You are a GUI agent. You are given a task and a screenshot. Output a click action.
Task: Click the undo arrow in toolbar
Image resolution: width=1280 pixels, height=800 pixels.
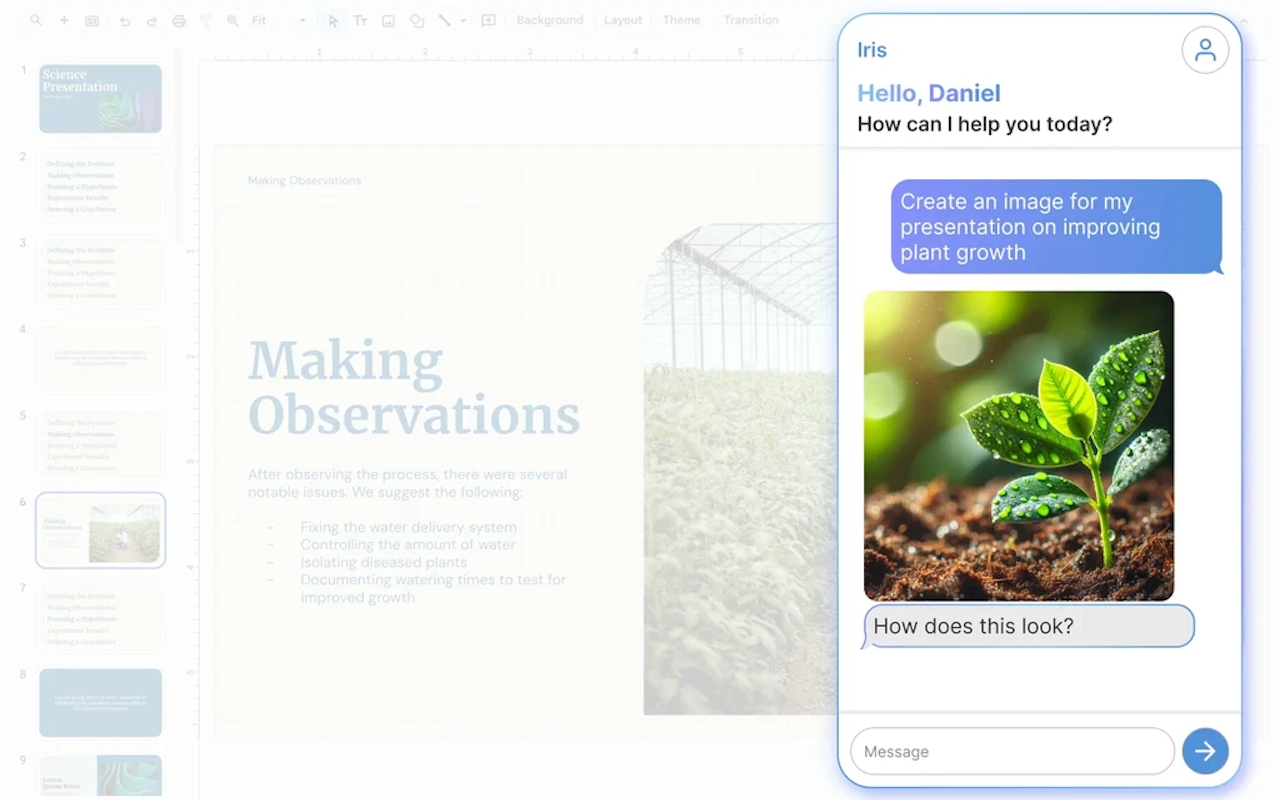click(125, 20)
